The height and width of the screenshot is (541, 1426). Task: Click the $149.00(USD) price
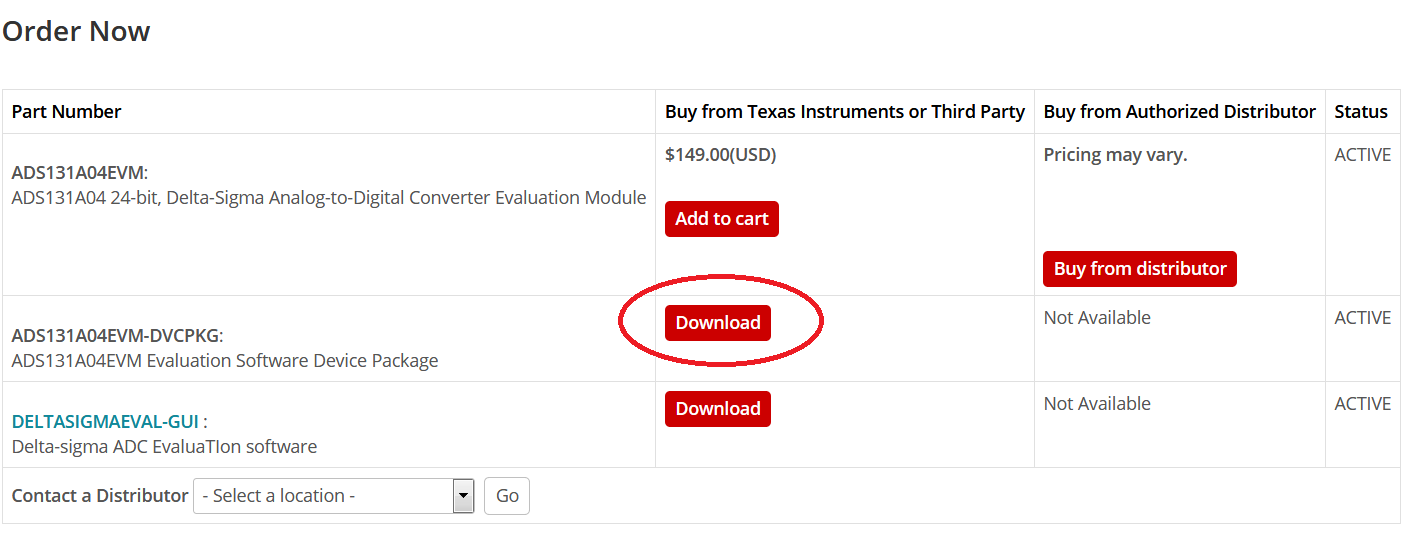720,155
